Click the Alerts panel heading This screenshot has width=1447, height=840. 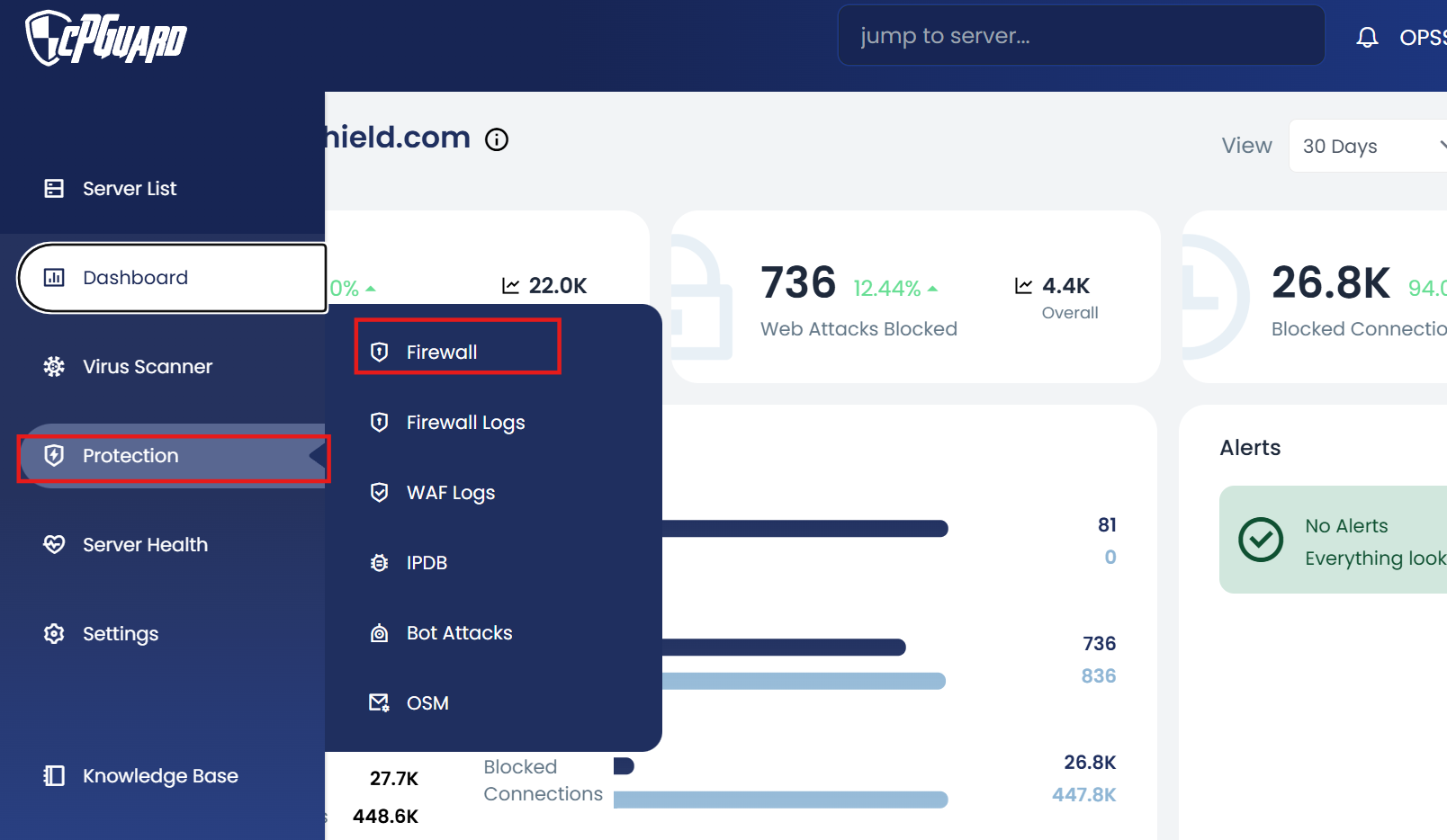tap(1250, 448)
